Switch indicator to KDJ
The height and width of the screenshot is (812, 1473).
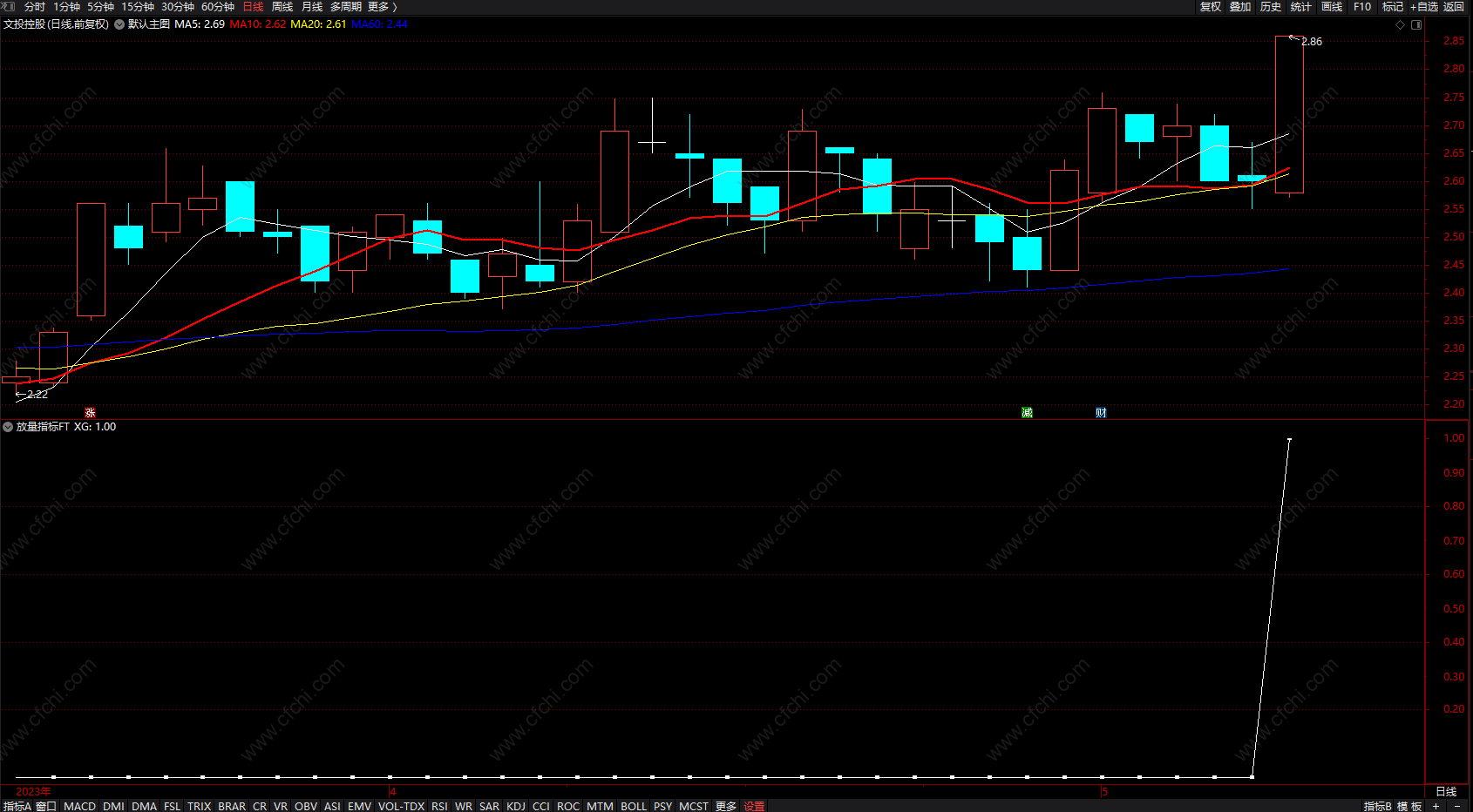click(x=516, y=806)
